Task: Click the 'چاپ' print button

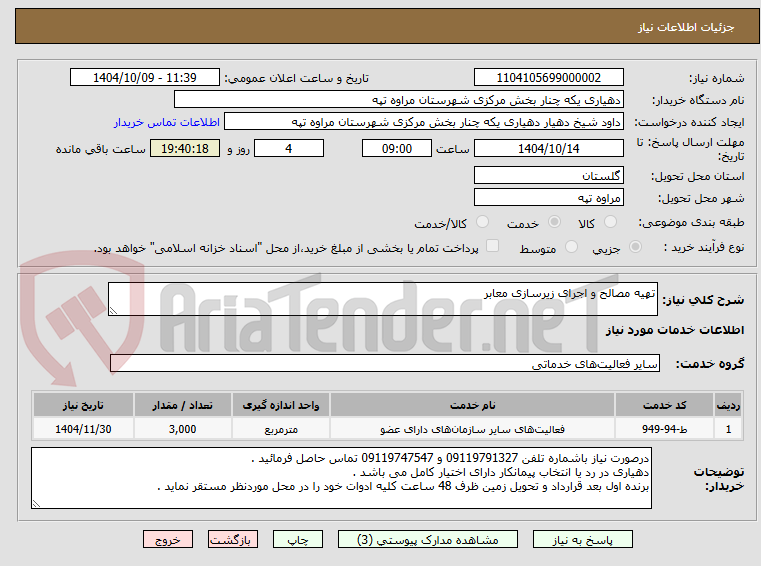Action: tap(298, 539)
